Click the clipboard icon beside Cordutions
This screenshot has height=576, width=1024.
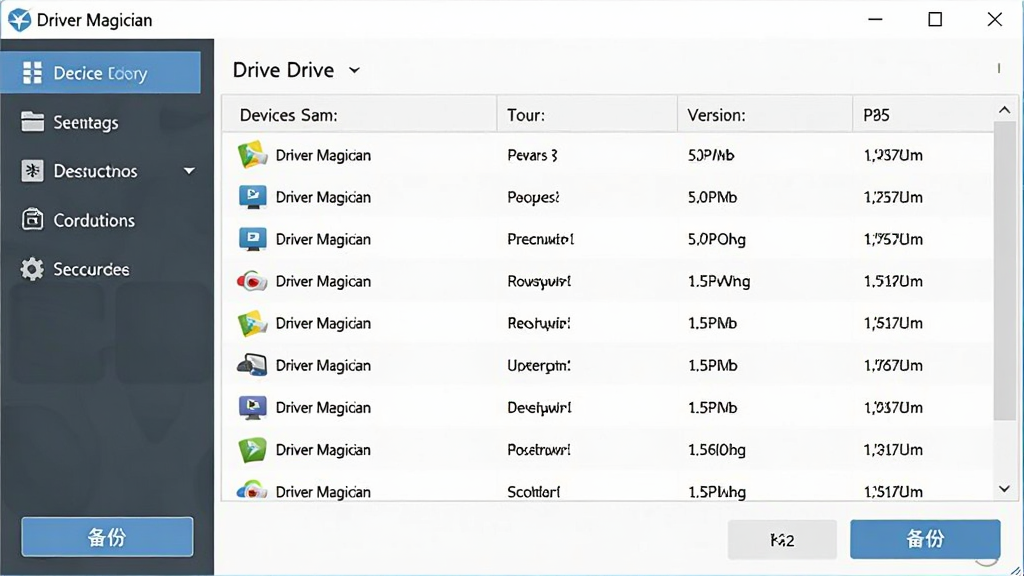coord(32,219)
